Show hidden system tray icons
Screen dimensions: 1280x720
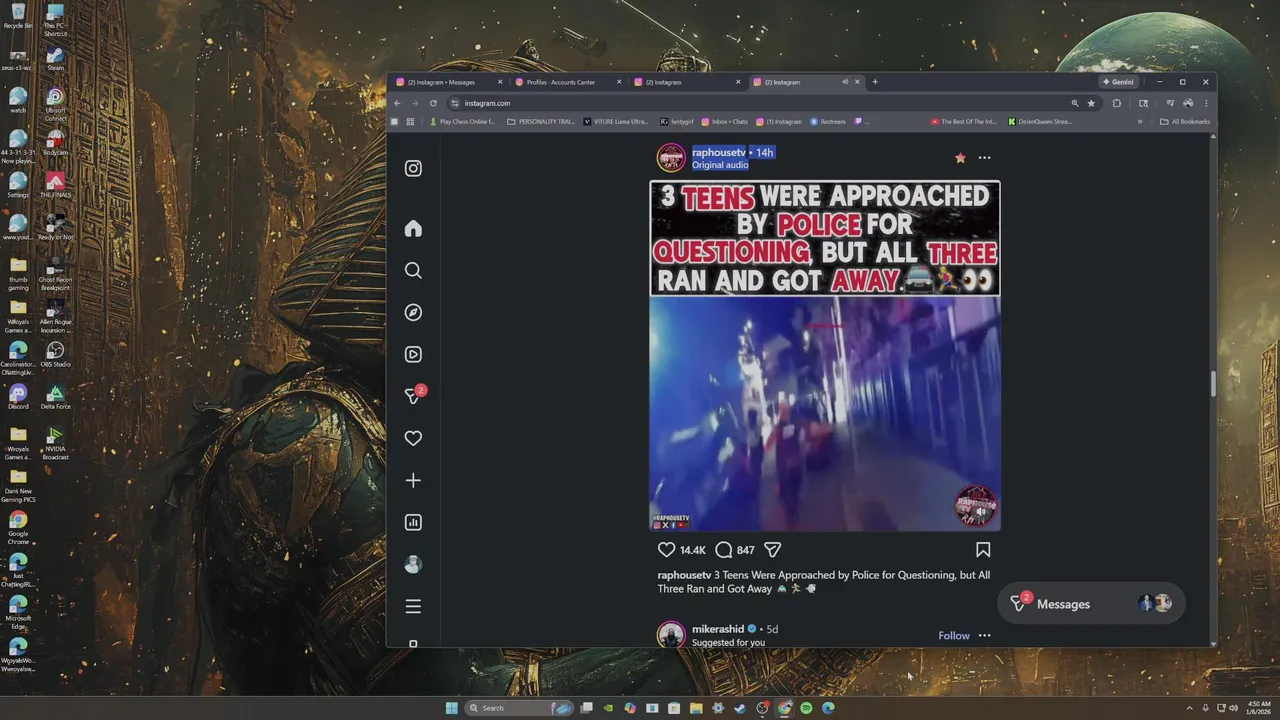point(1189,708)
